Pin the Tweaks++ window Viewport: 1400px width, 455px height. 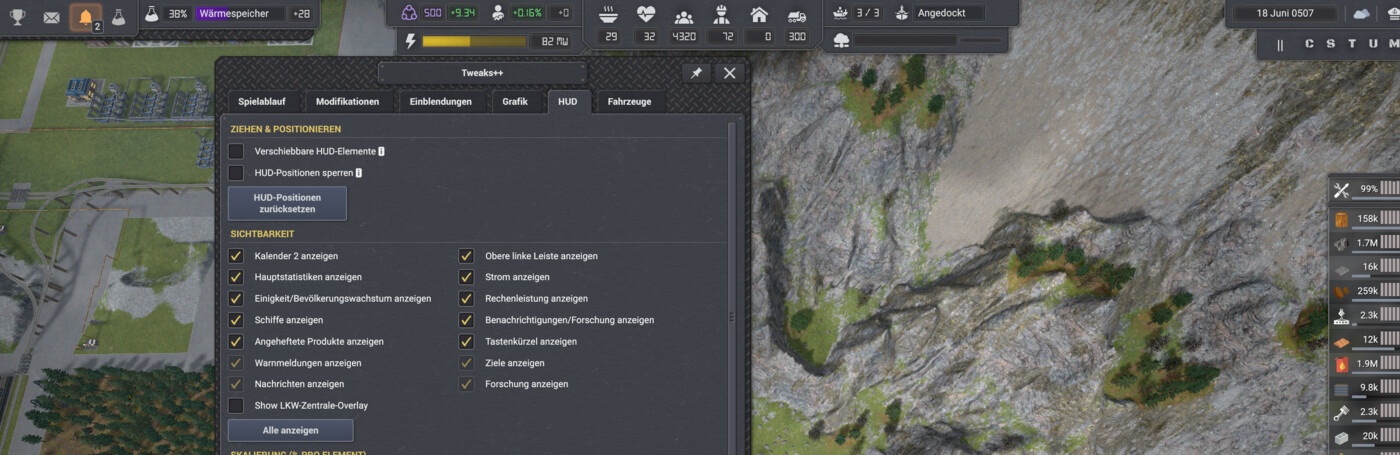(x=696, y=73)
